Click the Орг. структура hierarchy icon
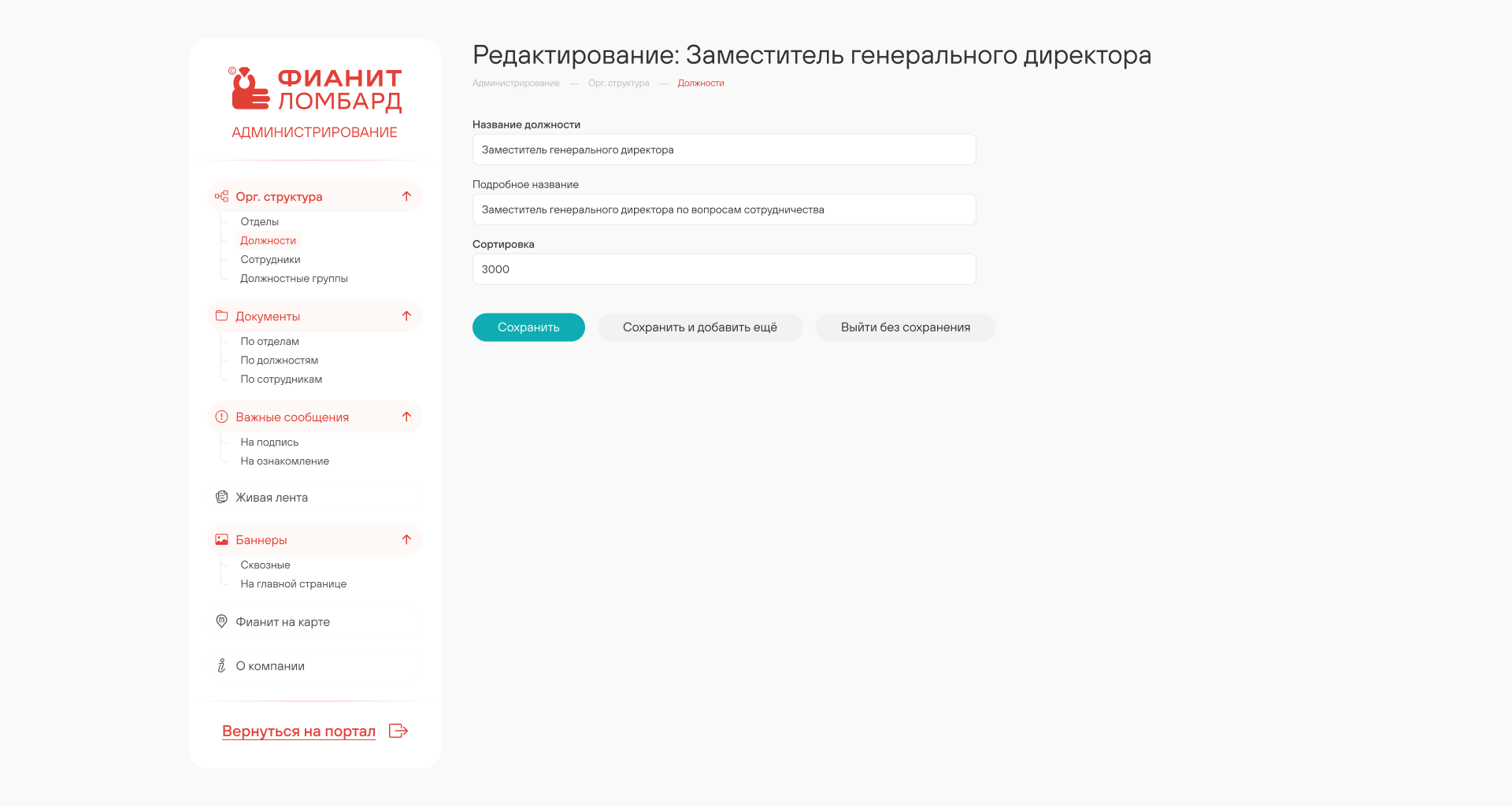Screen dimensions: 1512x807 222,196
